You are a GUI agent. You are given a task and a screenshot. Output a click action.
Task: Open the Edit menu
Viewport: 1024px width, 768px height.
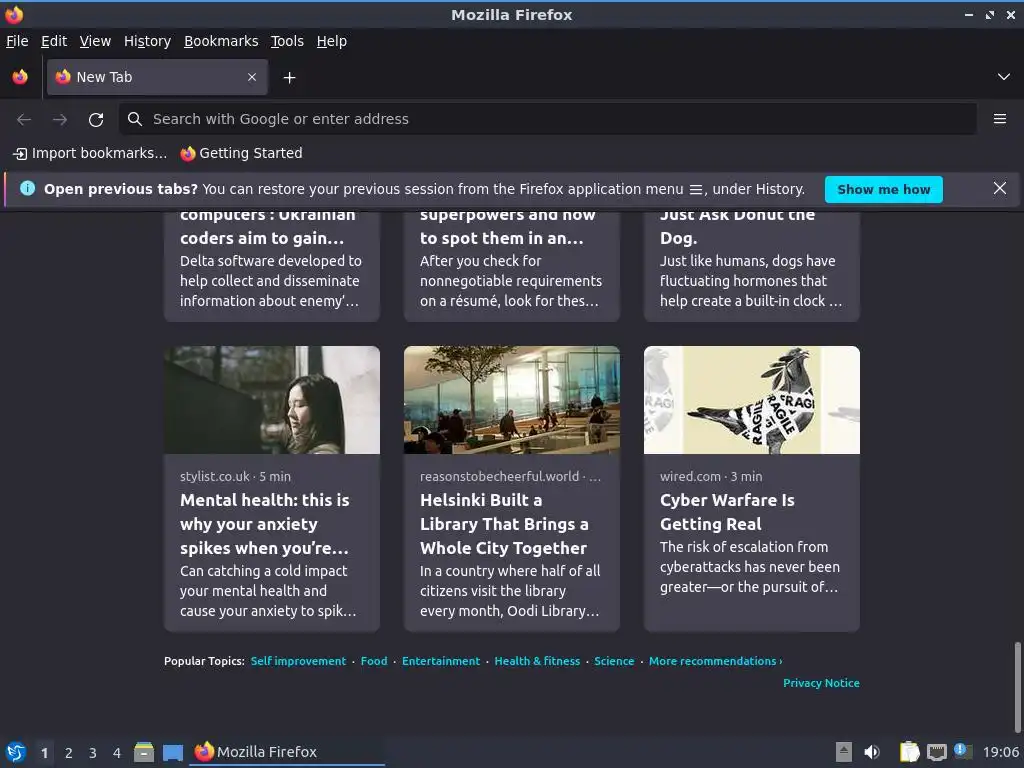click(54, 41)
